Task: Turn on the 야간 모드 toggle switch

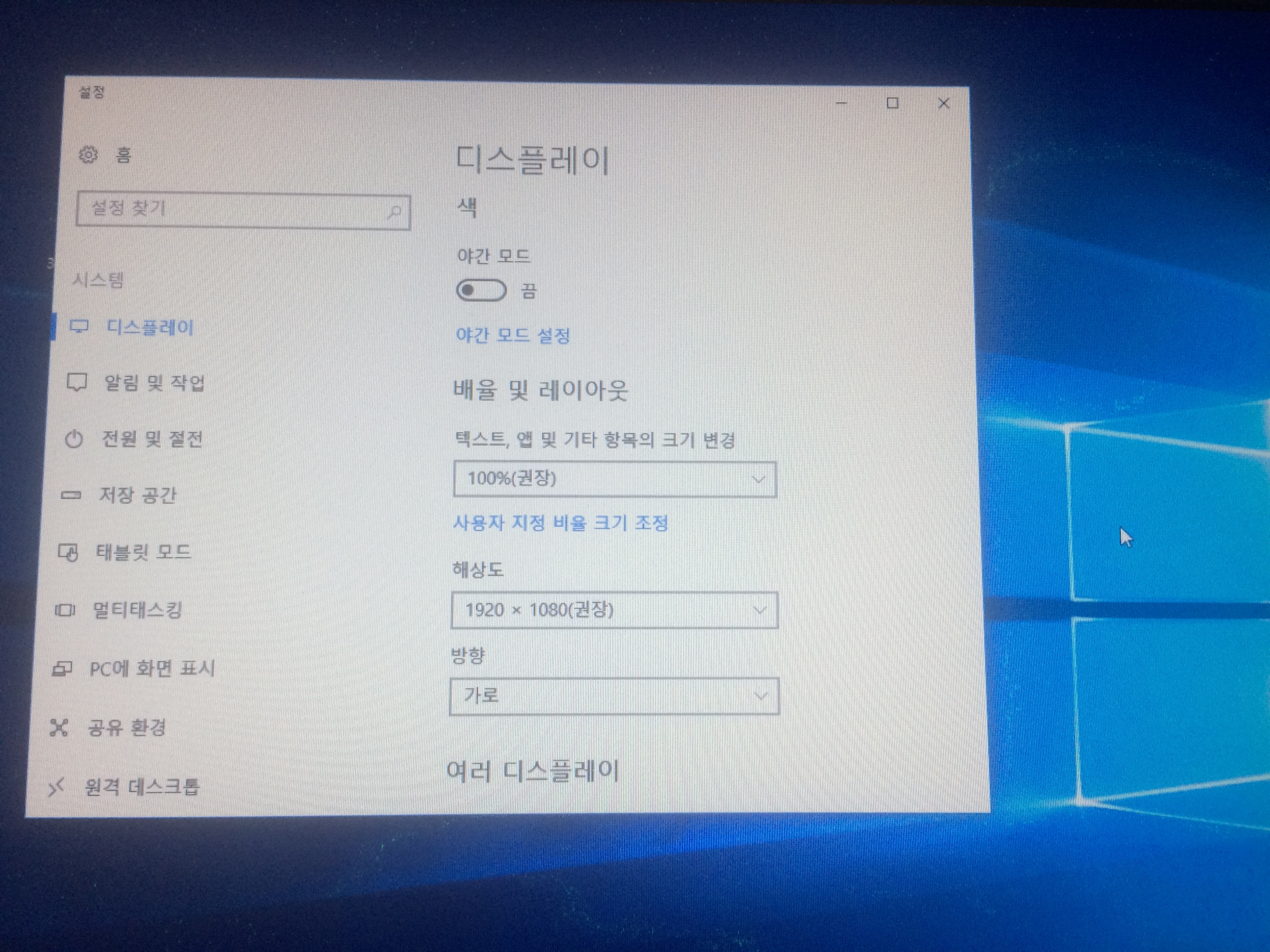Action: tap(481, 290)
